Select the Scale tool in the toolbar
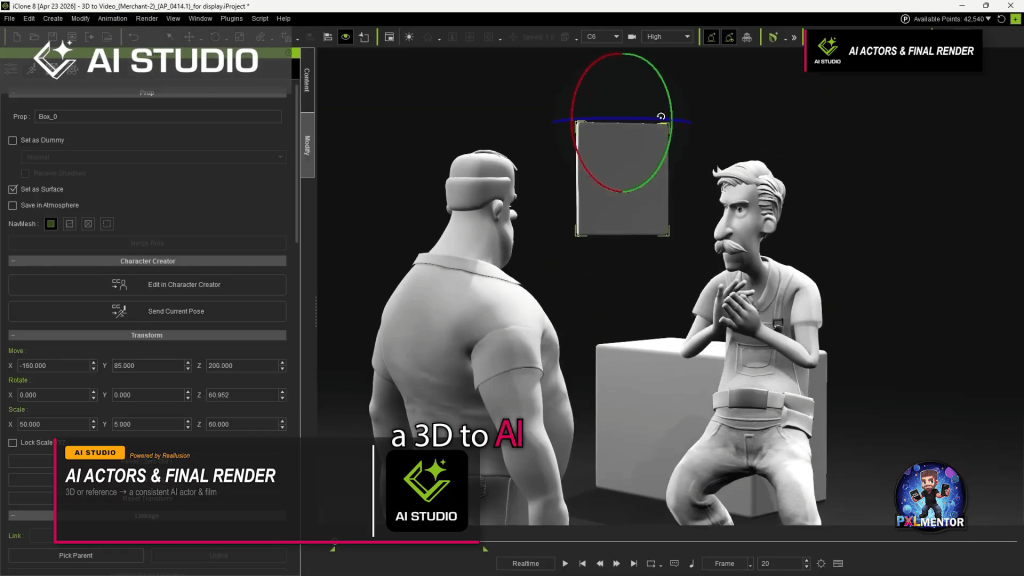This screenshot has width=1024, height=576. (240, 37)
